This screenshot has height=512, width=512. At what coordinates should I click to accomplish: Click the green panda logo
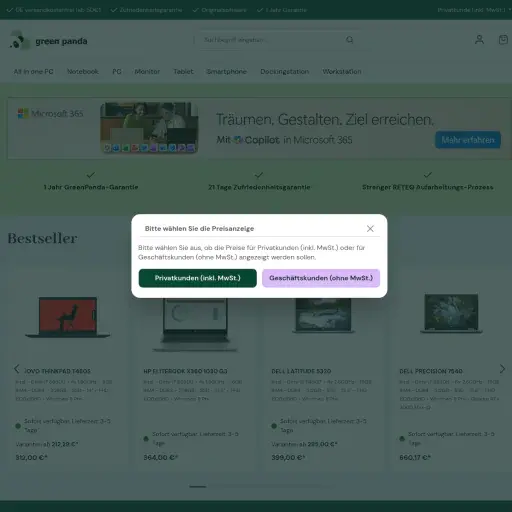coord(49,41)
